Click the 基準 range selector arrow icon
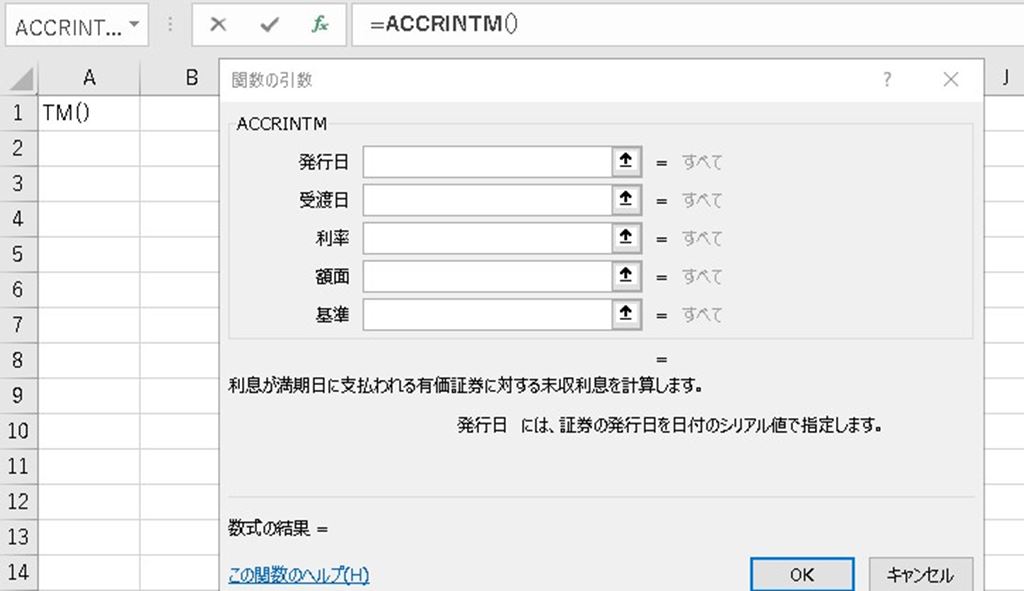Image resolution: width=1024 pixels, height=591 pixels. (626, 314)
